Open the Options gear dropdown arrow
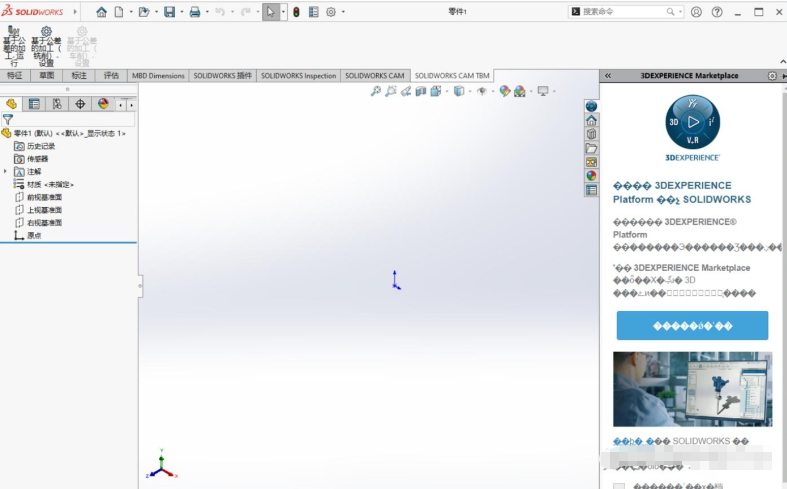Screen dimensions: 787x489 pos(343,12)
